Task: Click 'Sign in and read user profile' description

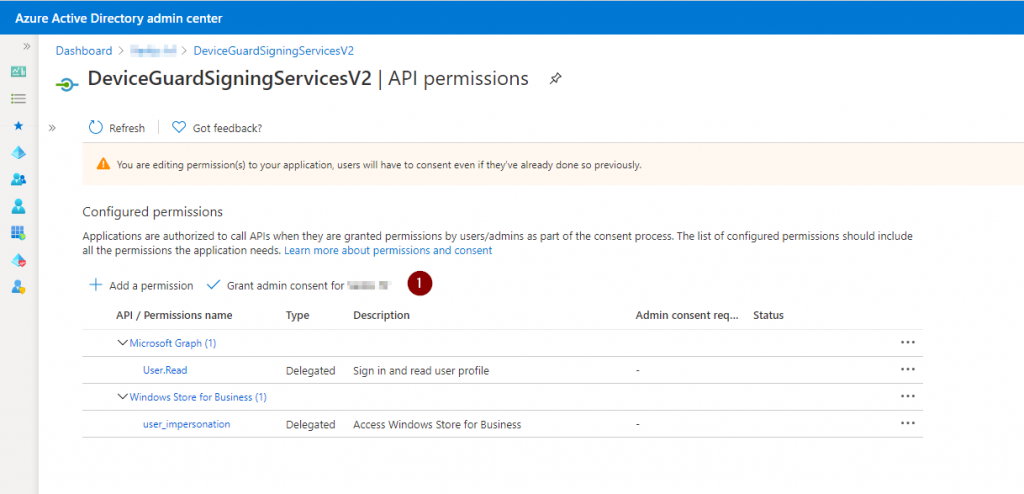Action: click(421, 371)
